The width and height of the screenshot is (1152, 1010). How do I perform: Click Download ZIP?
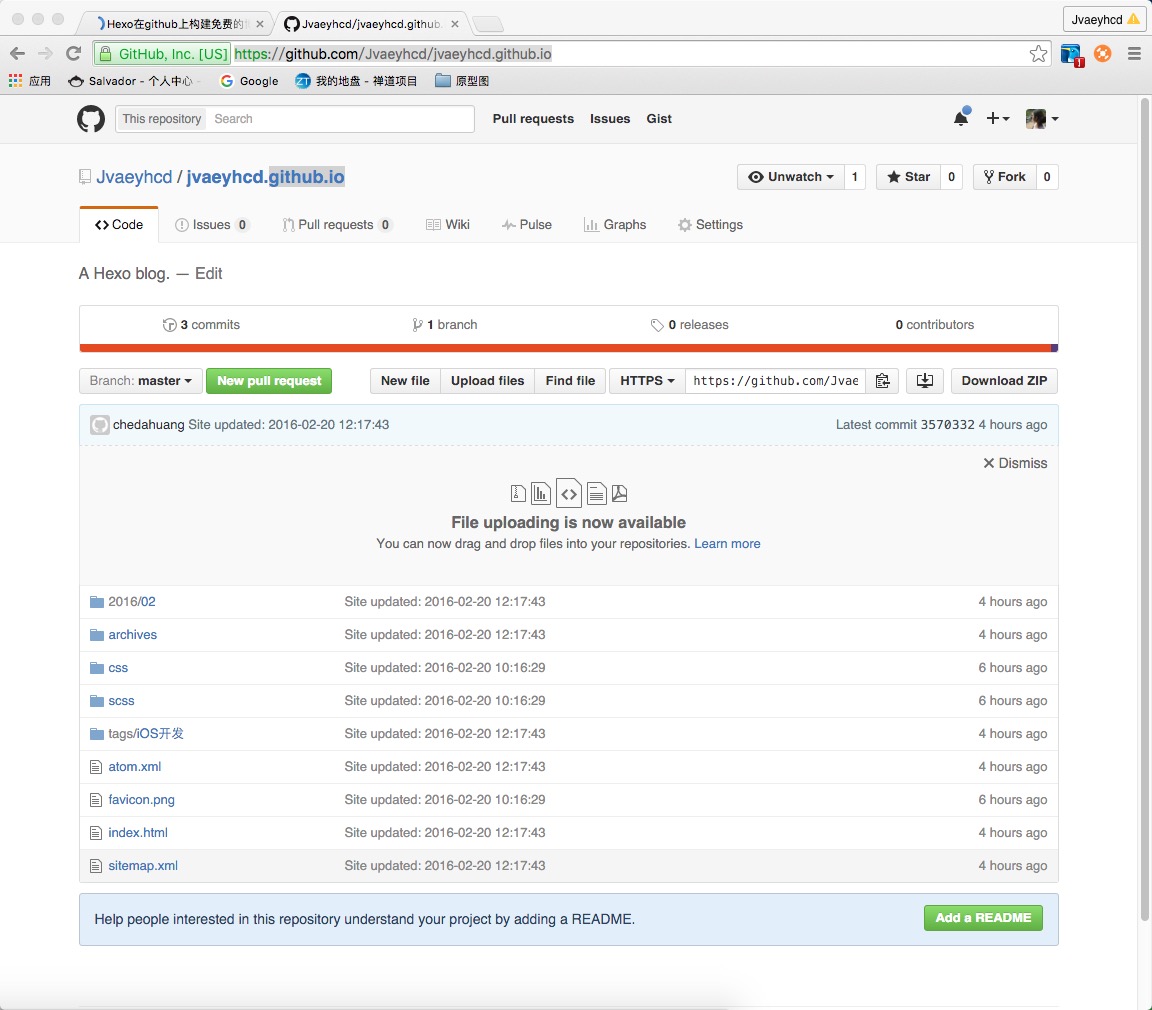click(1004, 380)
